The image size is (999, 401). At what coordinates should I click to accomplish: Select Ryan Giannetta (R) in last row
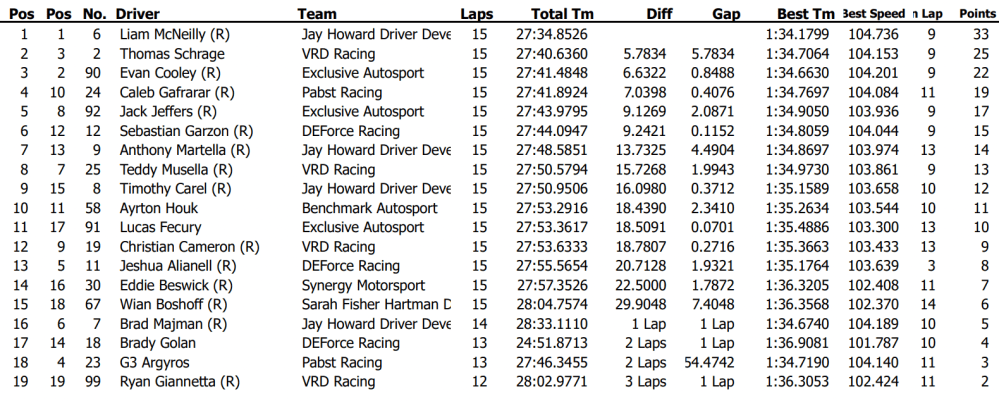(x=179, y=382)
